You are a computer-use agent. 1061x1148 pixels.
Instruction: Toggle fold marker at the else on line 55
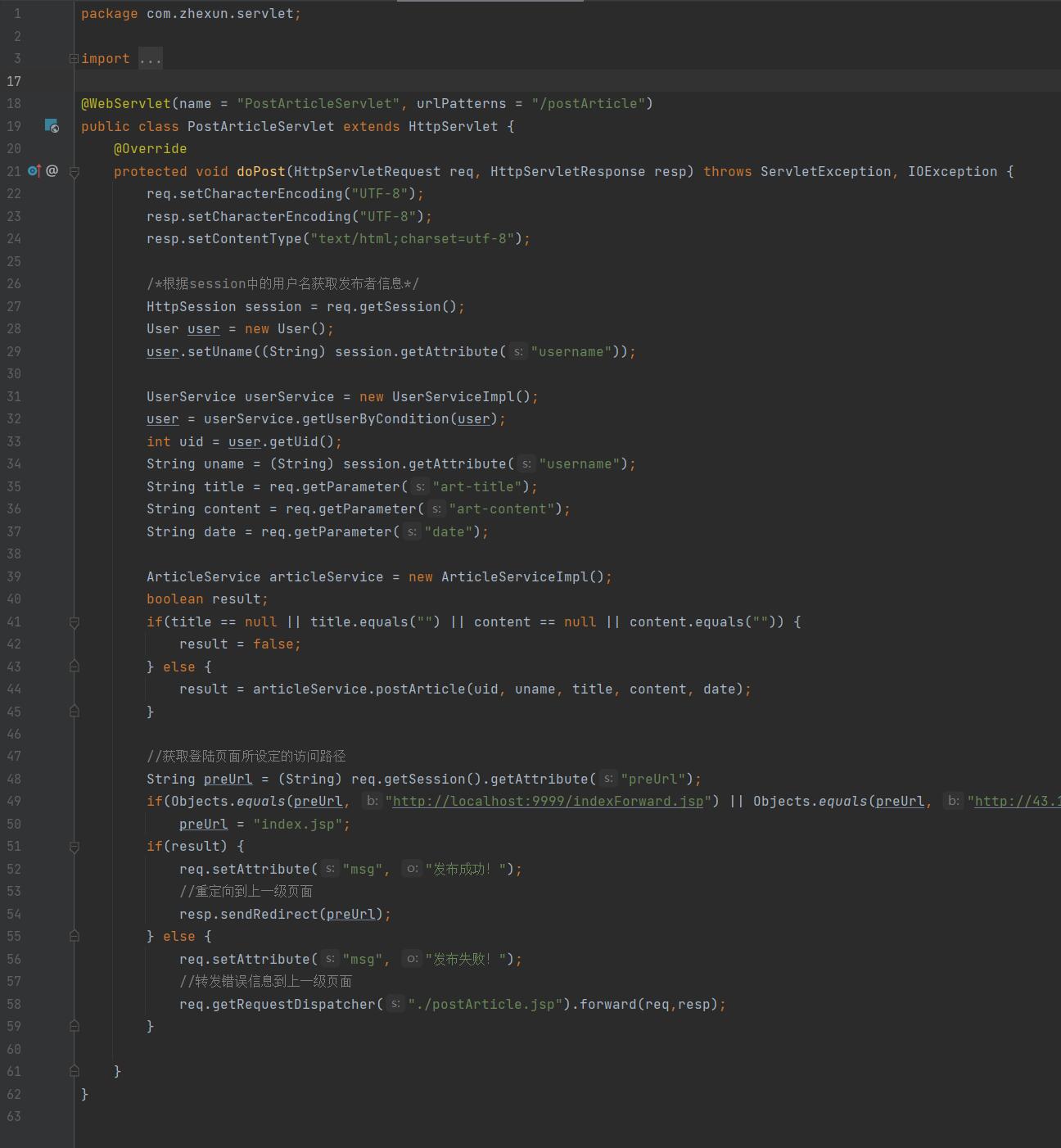pos(74,936)
